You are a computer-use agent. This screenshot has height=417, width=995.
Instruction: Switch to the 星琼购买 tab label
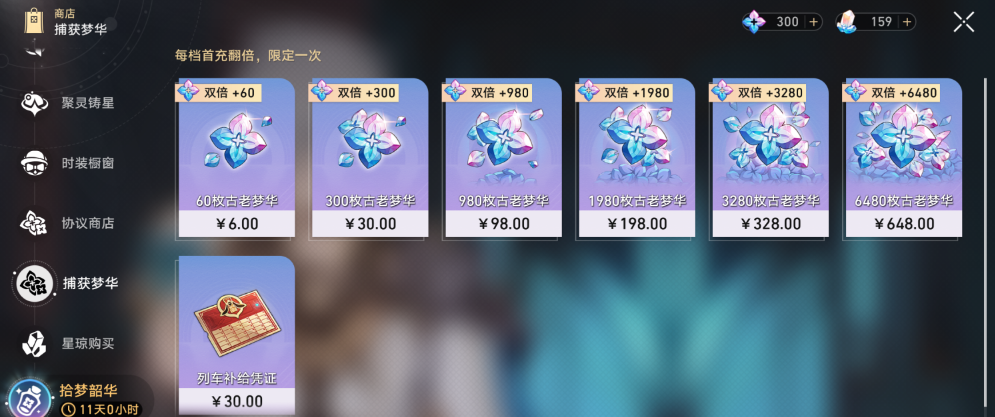(88, 344)
